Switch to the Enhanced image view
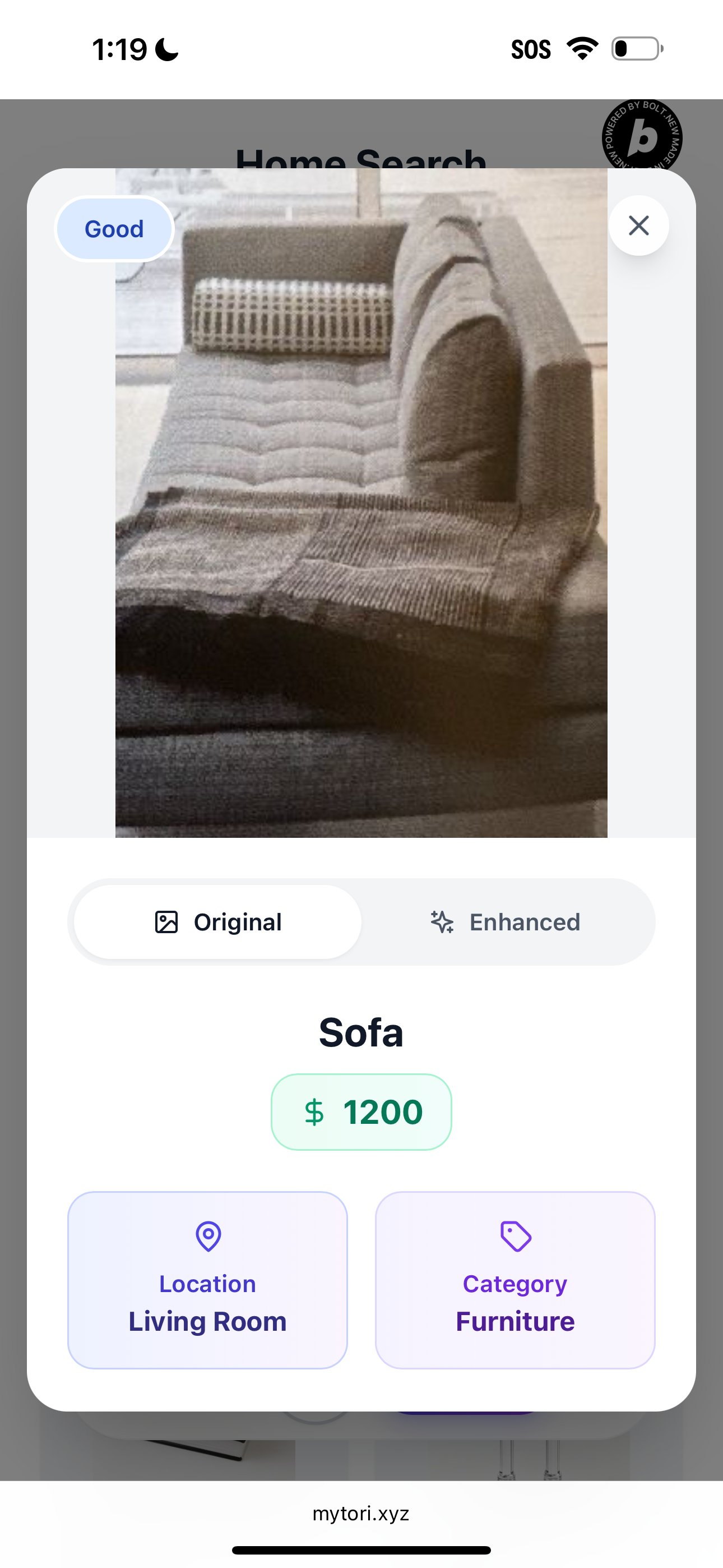This screenshot has height=1568, width=723. coord(508,922)
